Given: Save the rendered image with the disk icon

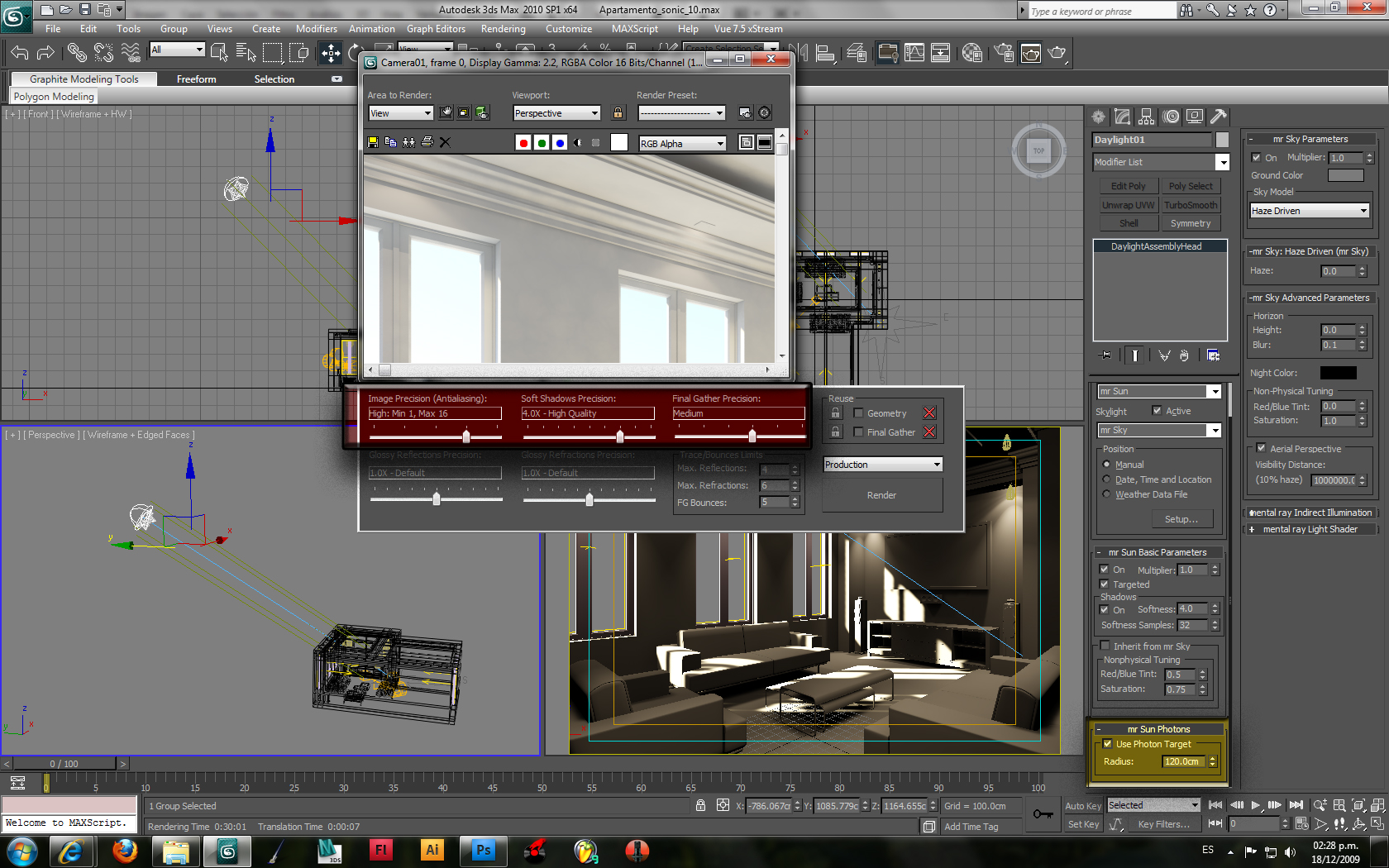Looking at the screenshot, I should click(x=373, y=142).
